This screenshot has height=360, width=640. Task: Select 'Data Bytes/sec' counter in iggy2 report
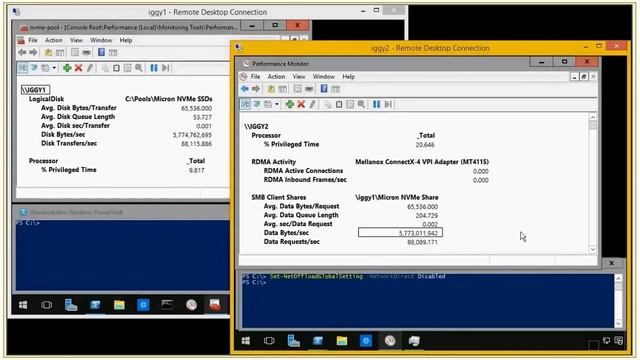286,233
